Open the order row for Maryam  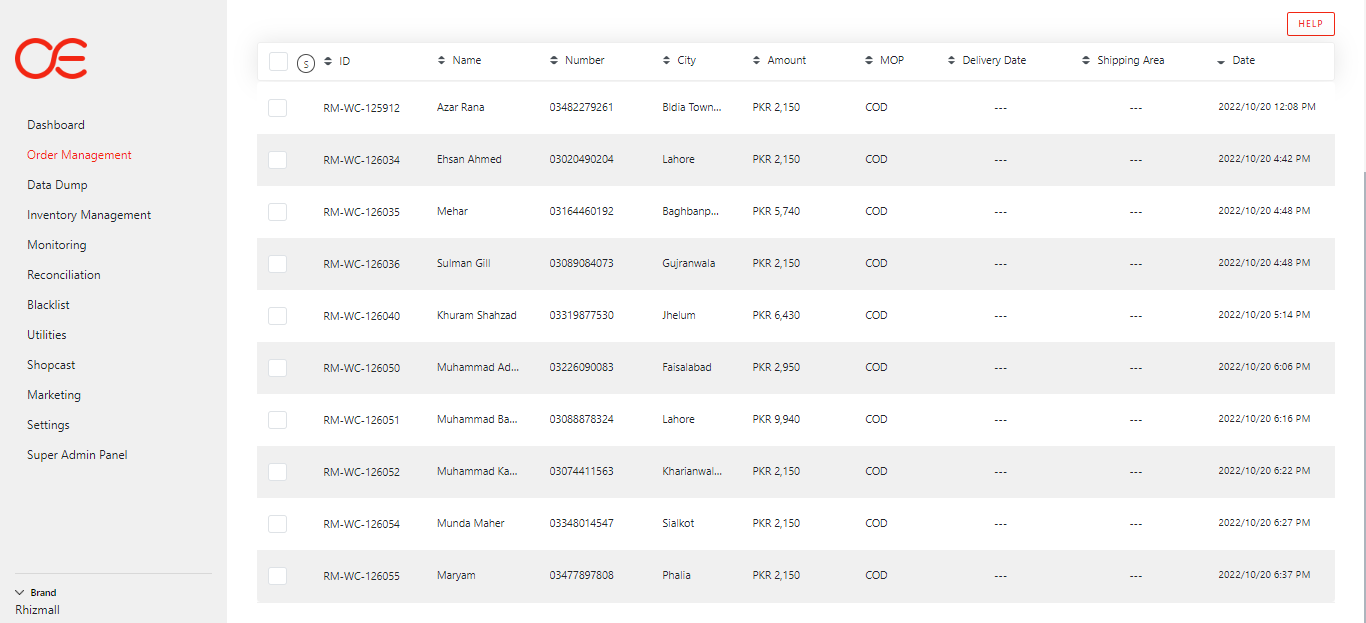(456, 576)
